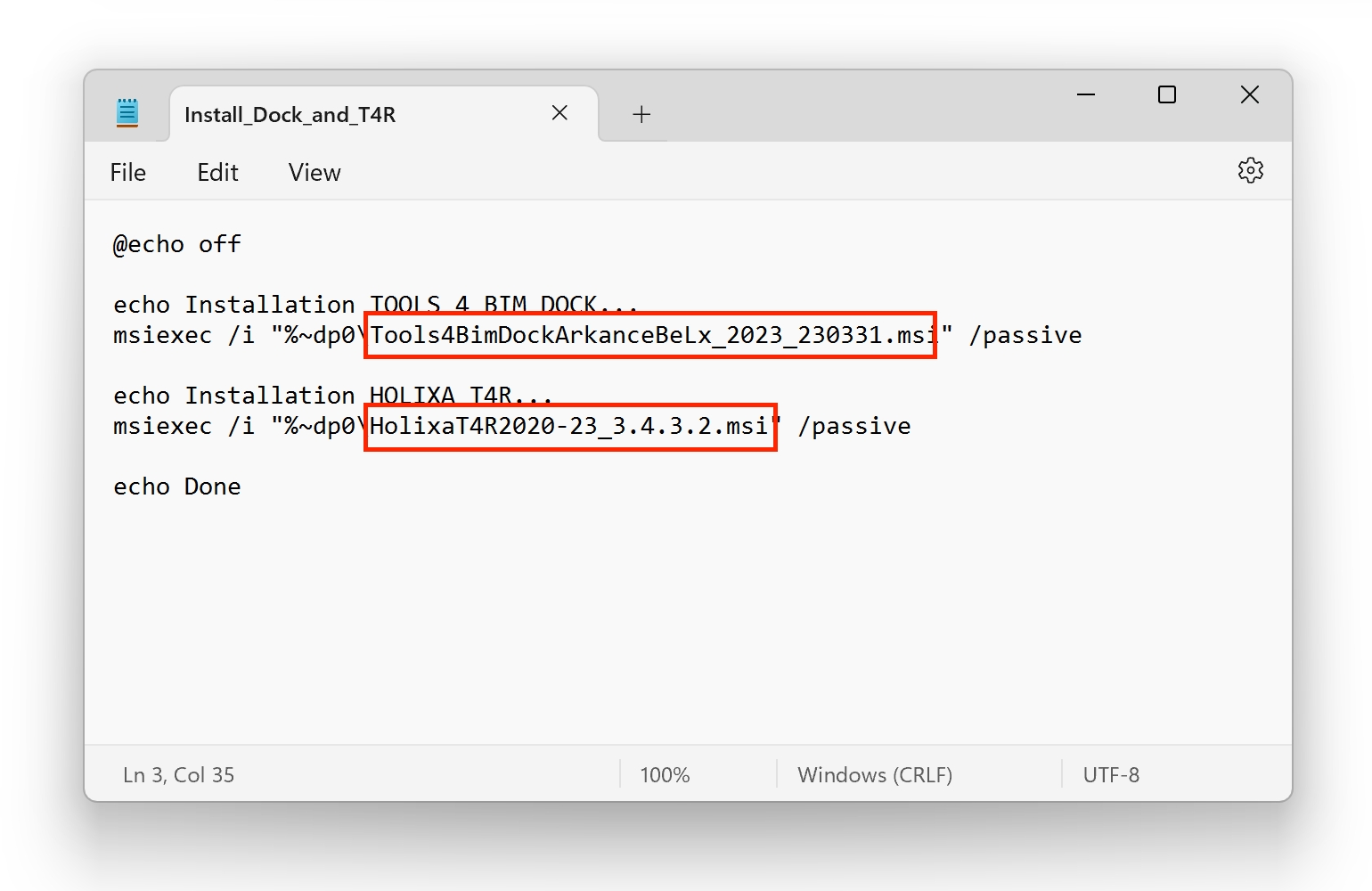
Task: Click the 100% zoom level in status bar
Action: (665, 775)
